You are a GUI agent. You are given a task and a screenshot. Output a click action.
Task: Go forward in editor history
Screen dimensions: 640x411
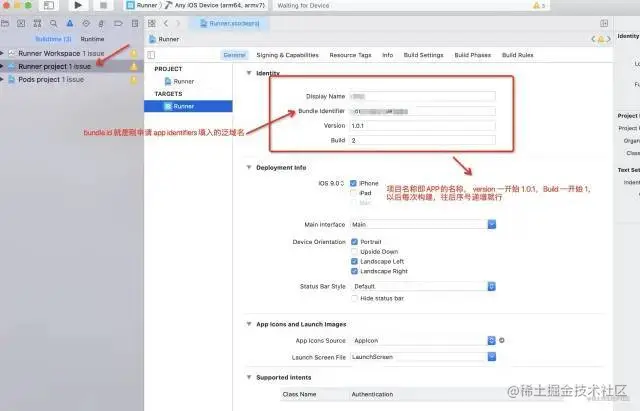click(178, 23)
